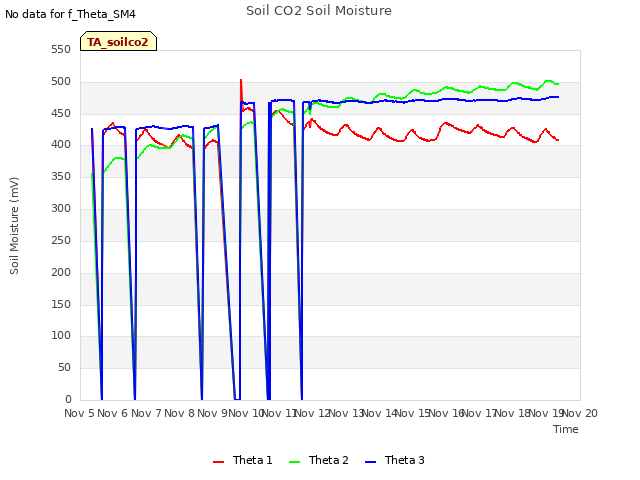Click the end of the green Theta 2 line
The width and height of the screenshot is (640, 480).
(558, 84)
